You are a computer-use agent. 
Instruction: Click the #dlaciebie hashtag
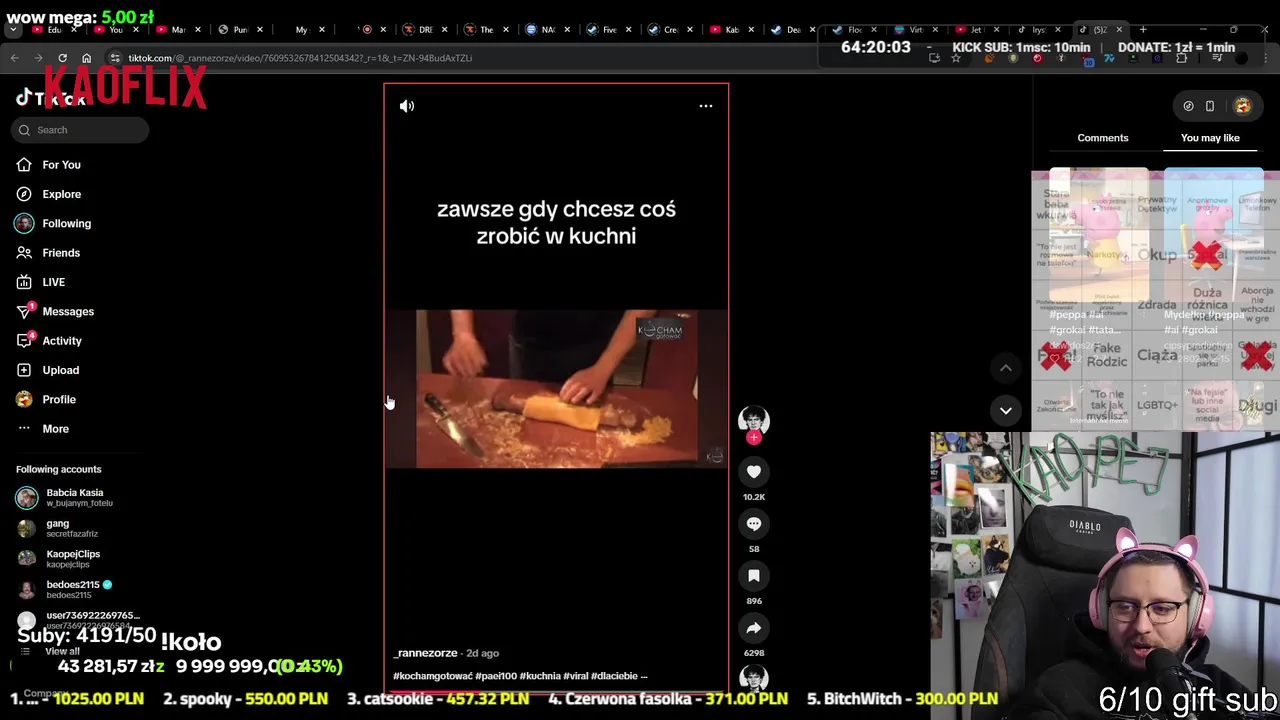click(x=615, y=676)
